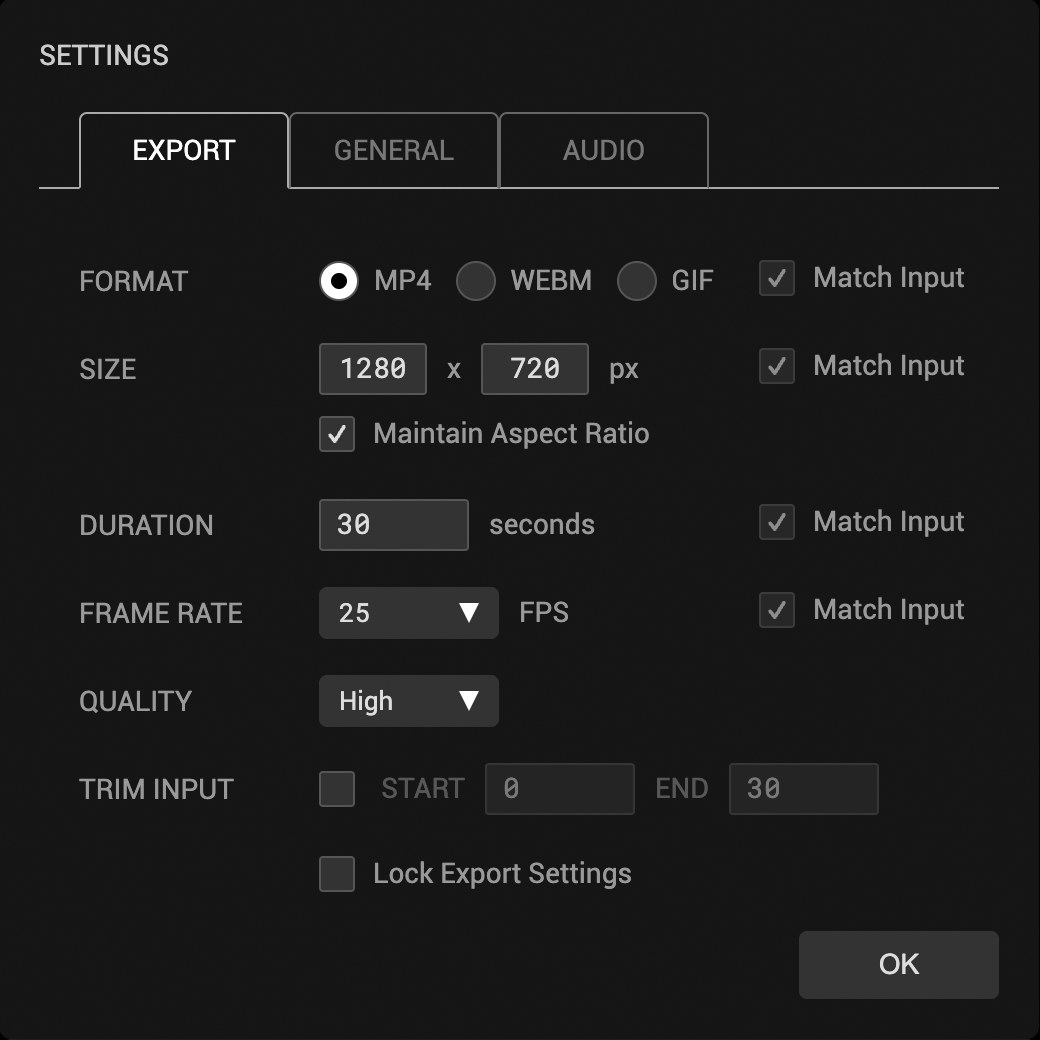Open the Audio tab
The width and height of the screenshot is (1040, 1040).
tap(604, 151)
